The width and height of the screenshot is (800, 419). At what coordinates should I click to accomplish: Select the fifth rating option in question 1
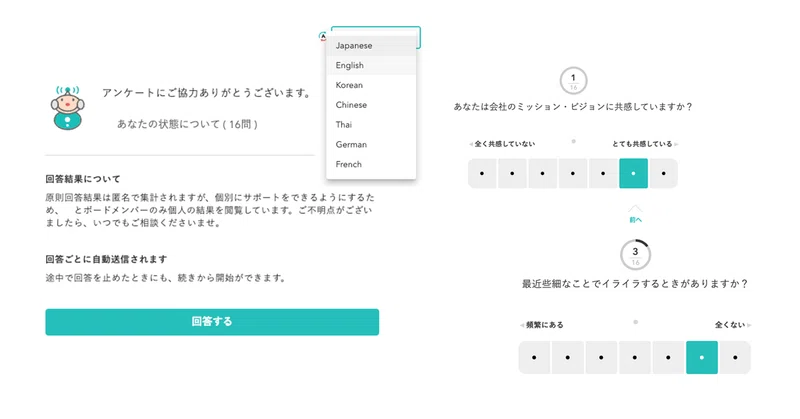coord(603,174)
